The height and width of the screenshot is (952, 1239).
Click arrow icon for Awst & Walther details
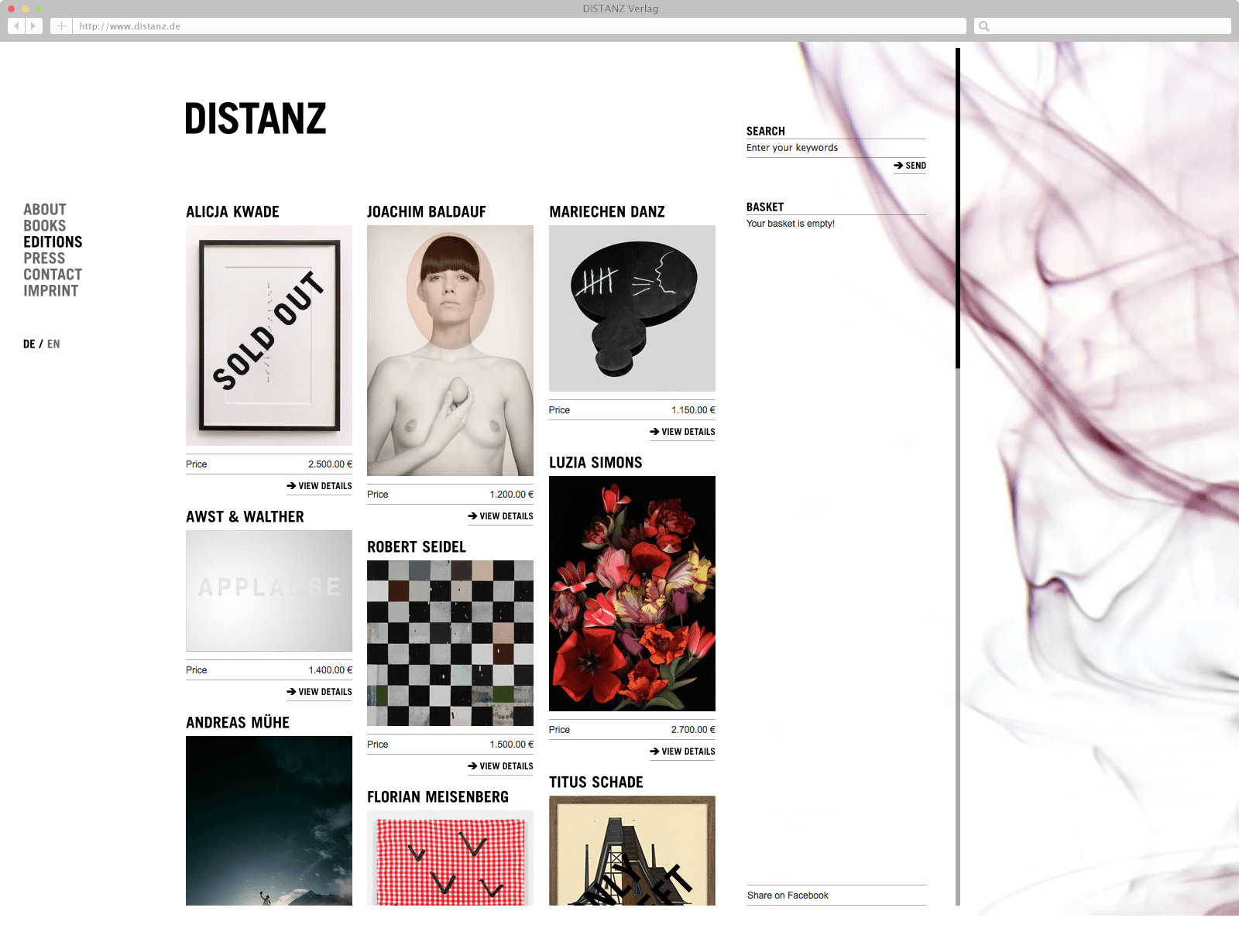(291, 692)
